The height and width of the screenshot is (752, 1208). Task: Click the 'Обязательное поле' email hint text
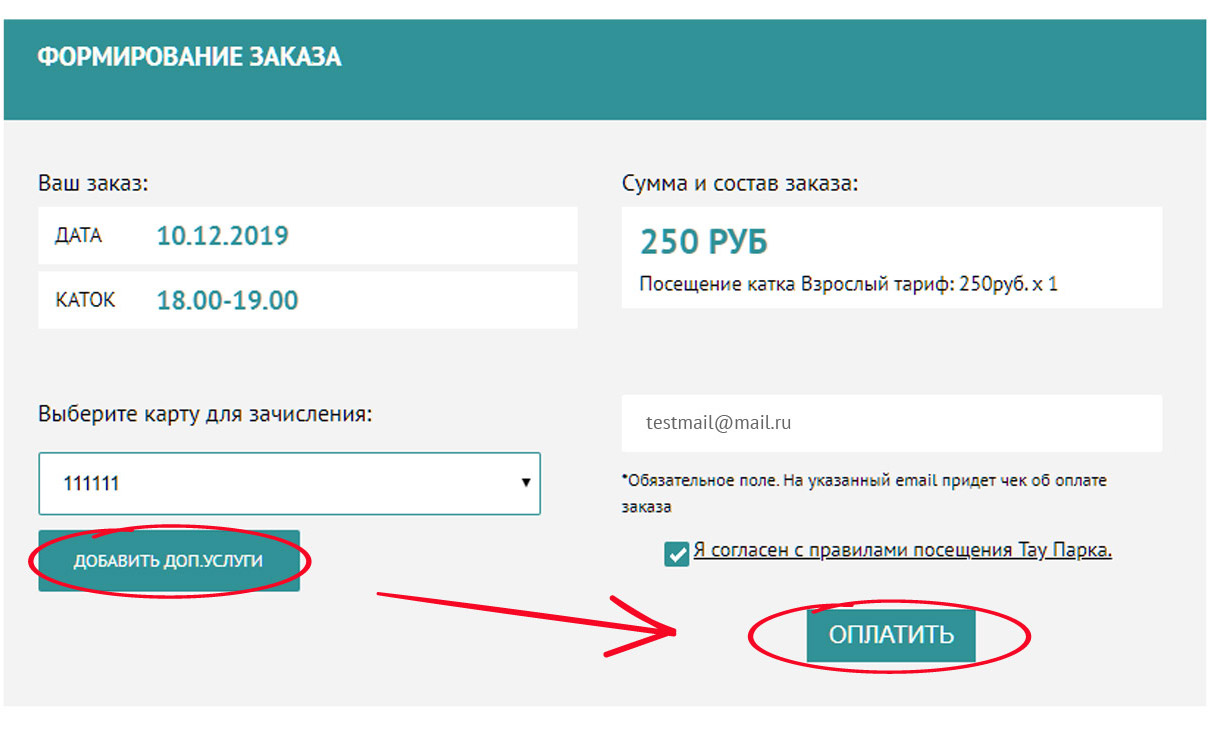[x=864, y=493]
